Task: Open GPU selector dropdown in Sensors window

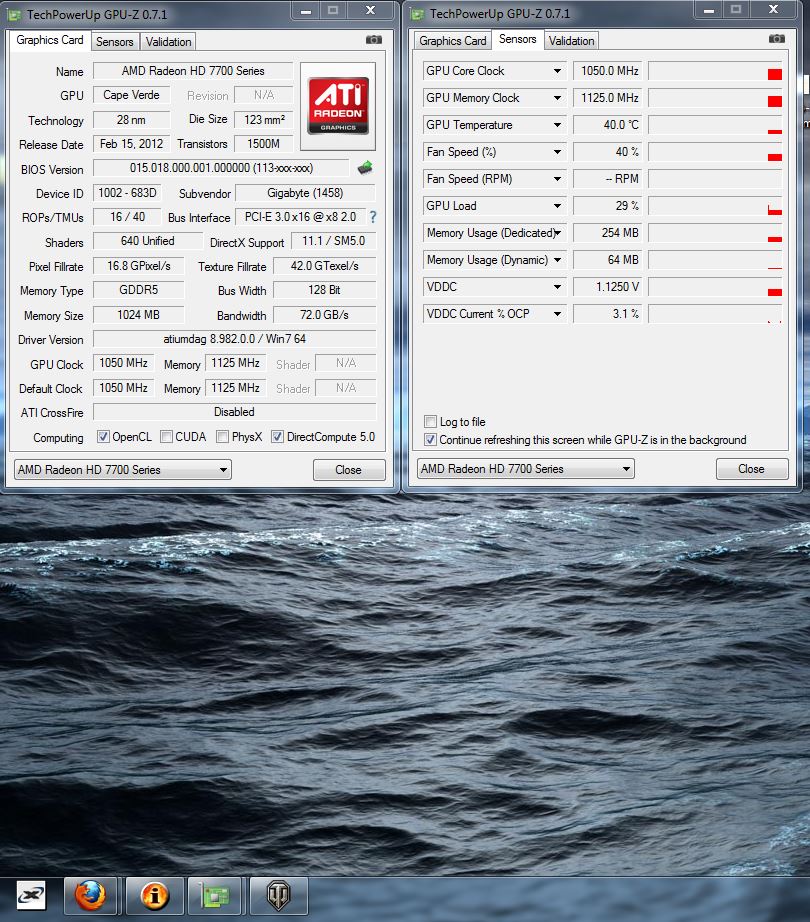Action: click(x=526, y=469)
